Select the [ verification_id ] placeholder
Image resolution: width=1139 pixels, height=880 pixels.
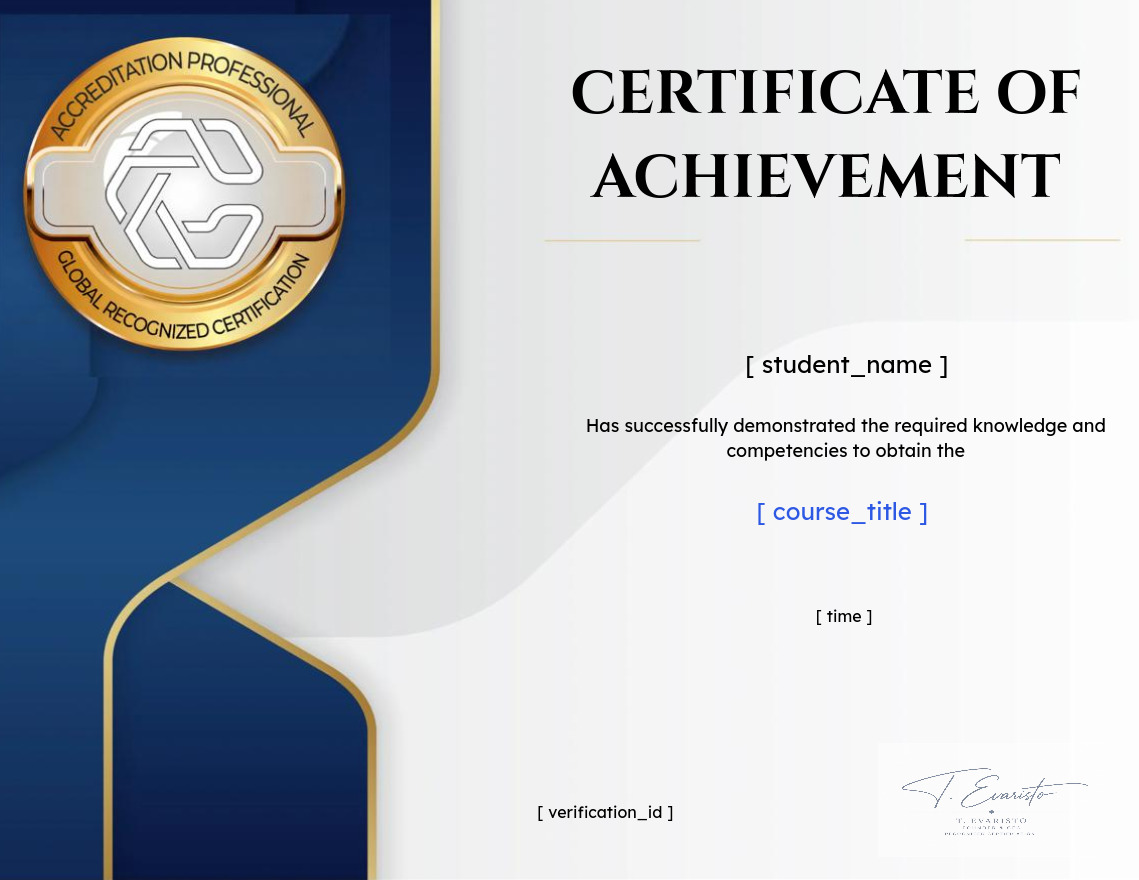605,812
